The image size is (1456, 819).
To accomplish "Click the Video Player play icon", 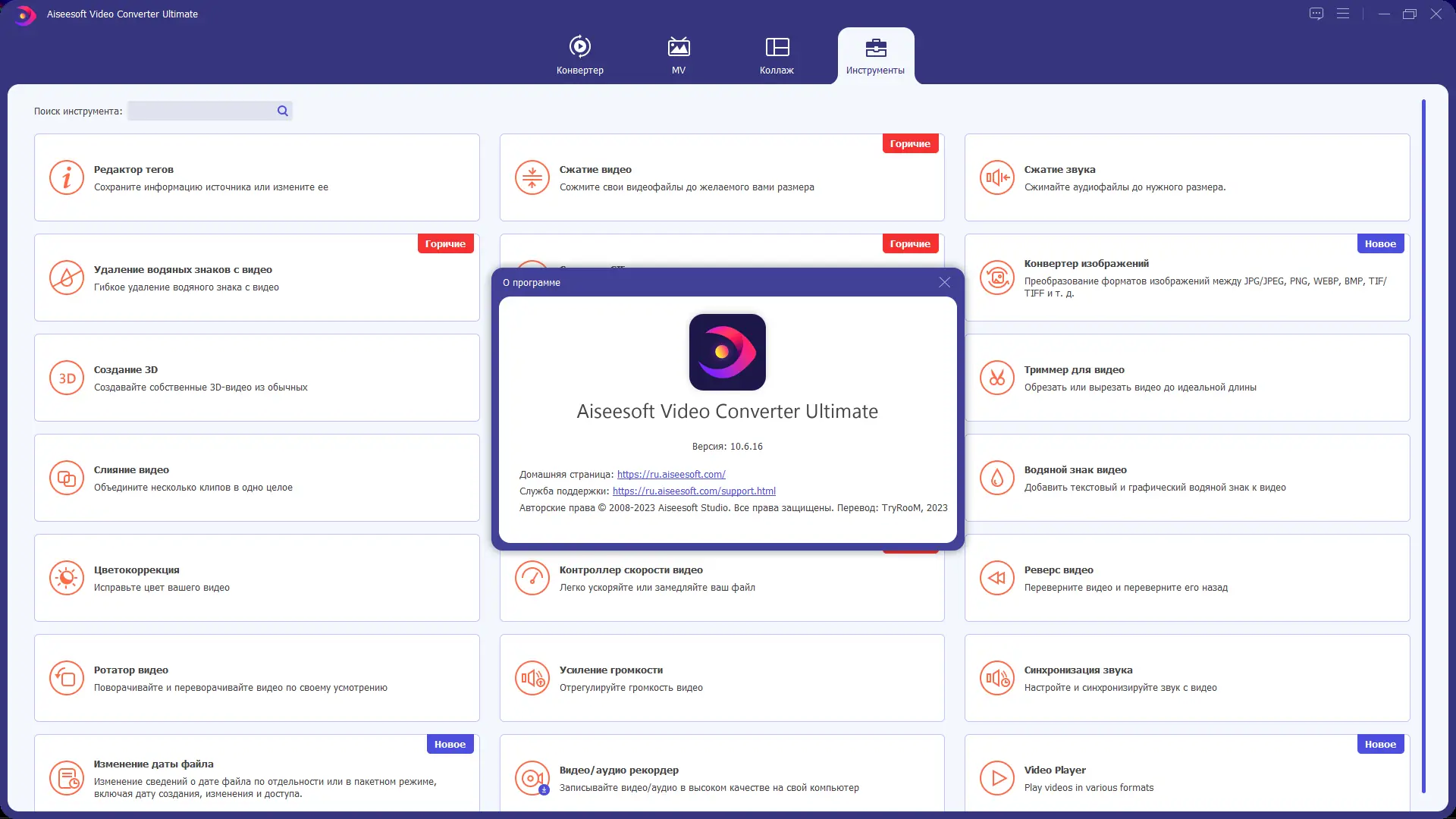I will click(x=996, y=779).
